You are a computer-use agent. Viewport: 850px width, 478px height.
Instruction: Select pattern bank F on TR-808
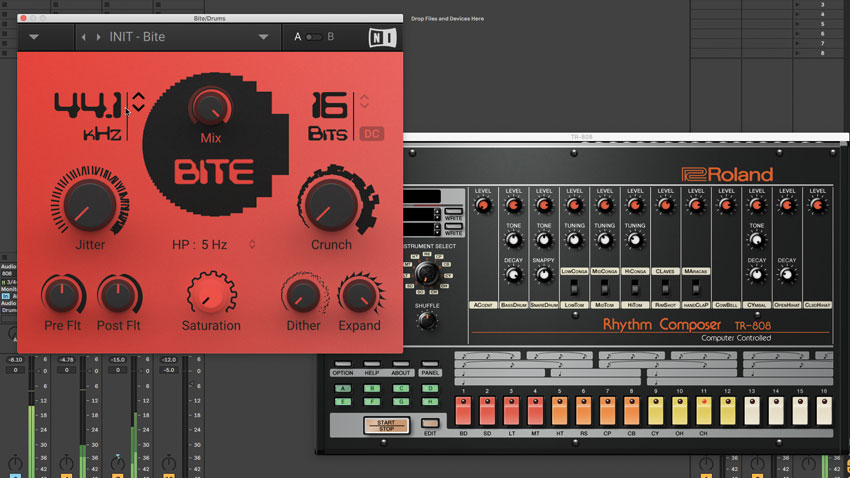click(372, 402)
